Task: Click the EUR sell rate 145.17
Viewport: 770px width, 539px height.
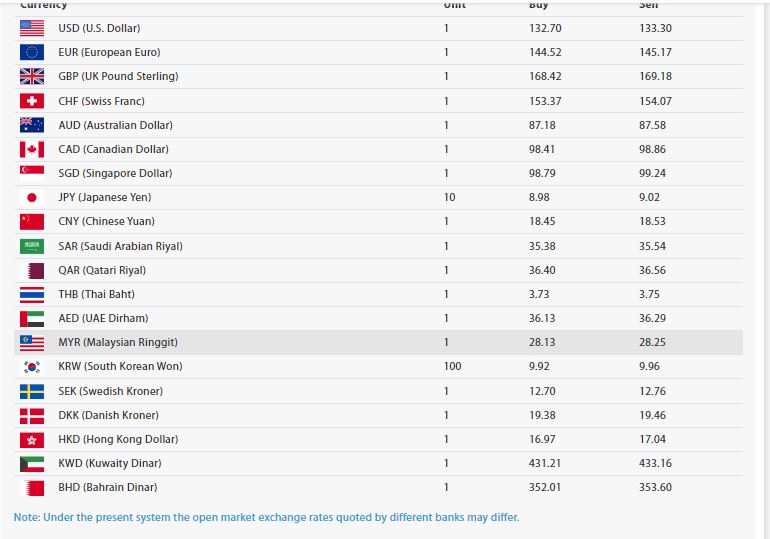Action: point(655,52)
